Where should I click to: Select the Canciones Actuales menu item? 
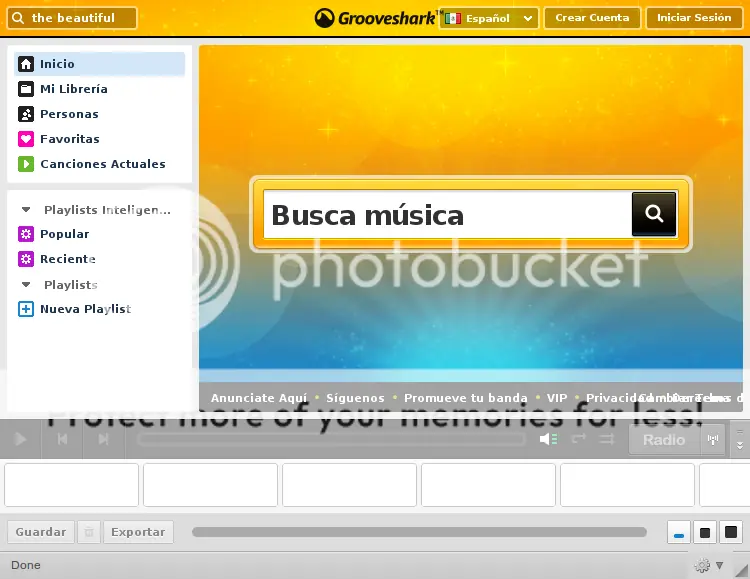pyautogui.click(x=99, y=164)
